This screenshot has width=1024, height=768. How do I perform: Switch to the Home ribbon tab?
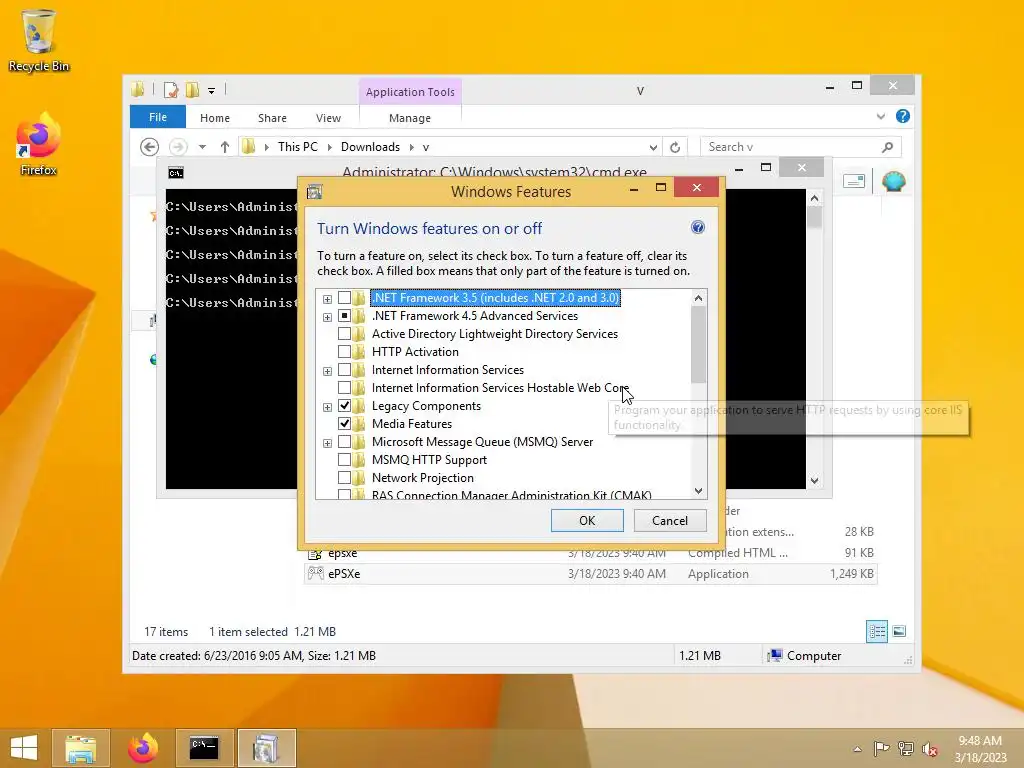pos(215,118)
